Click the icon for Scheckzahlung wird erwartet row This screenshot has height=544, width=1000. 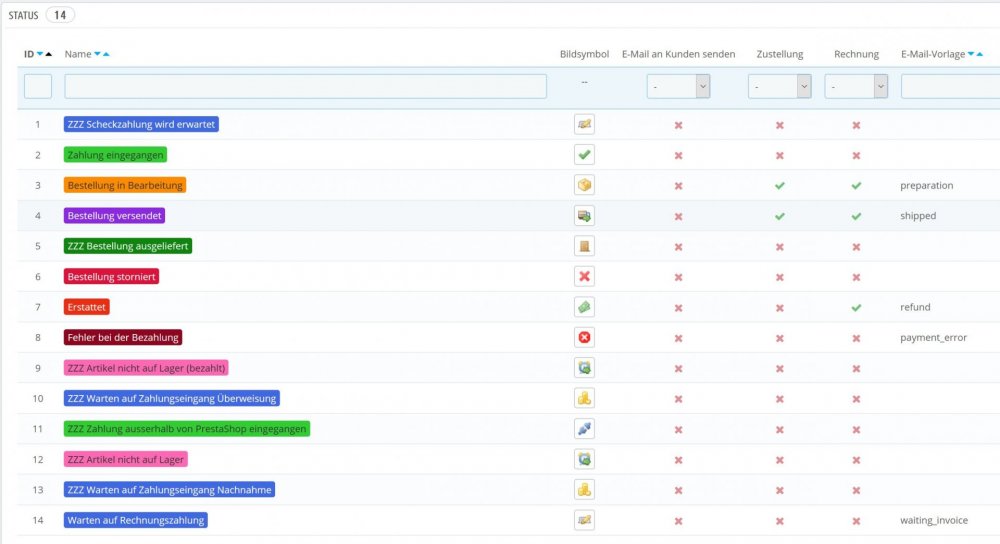[584, 124]
